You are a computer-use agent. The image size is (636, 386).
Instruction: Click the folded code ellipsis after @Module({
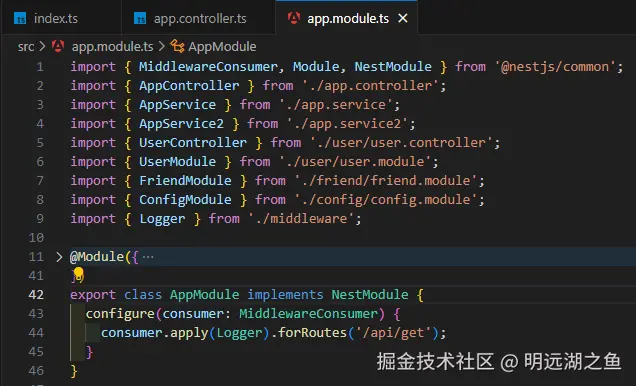(x=148, y=257)
